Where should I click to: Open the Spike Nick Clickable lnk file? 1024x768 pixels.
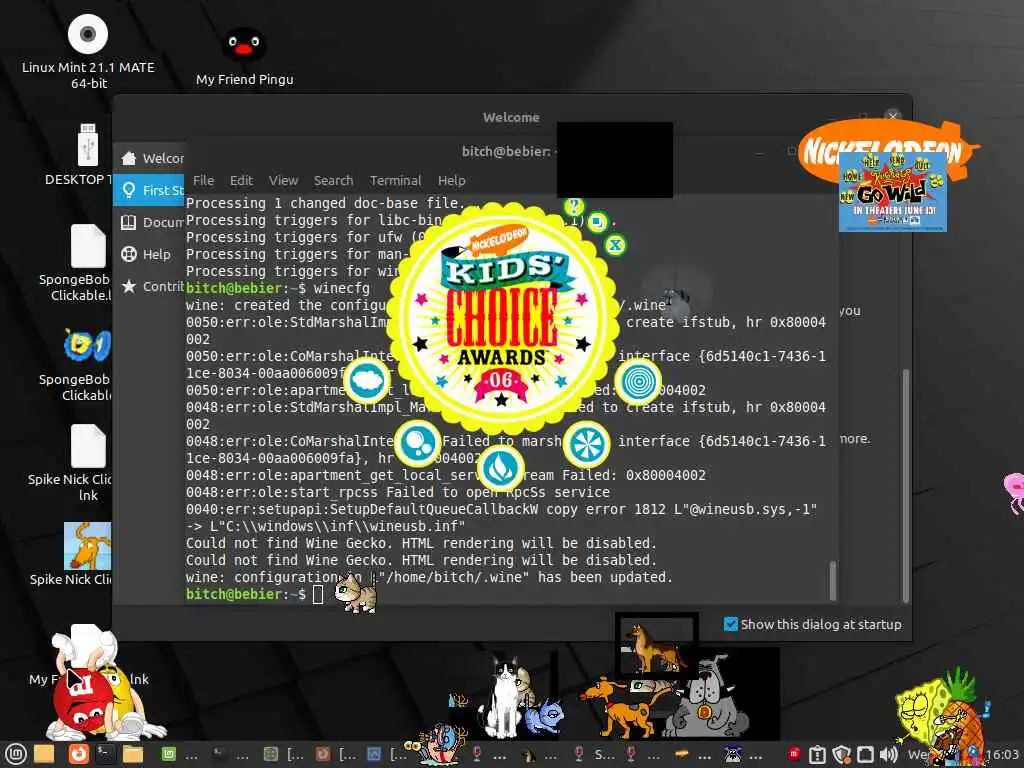tap(88, 446)
